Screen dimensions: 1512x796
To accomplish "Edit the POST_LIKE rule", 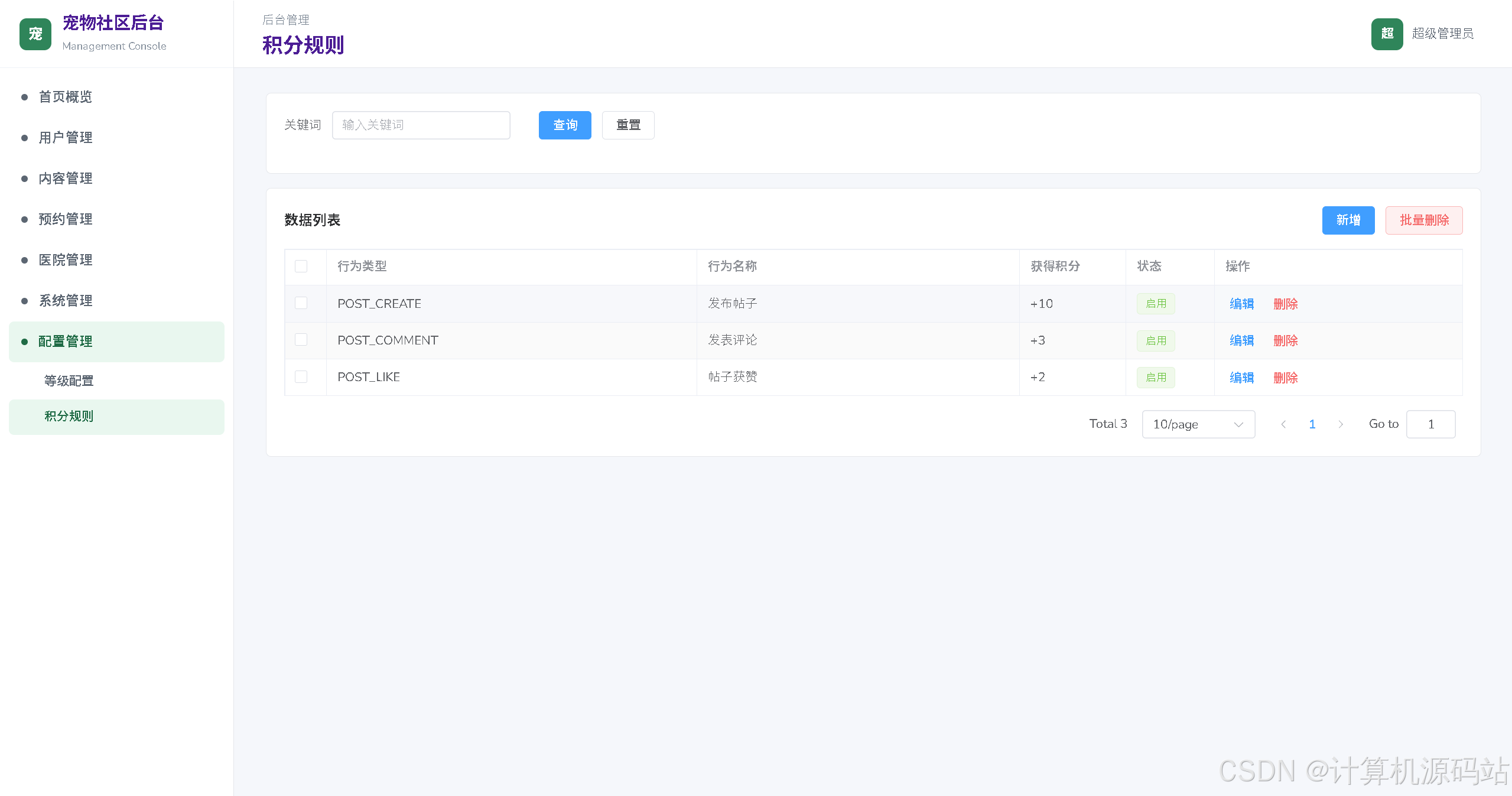I will click(x=1241, y=378).
